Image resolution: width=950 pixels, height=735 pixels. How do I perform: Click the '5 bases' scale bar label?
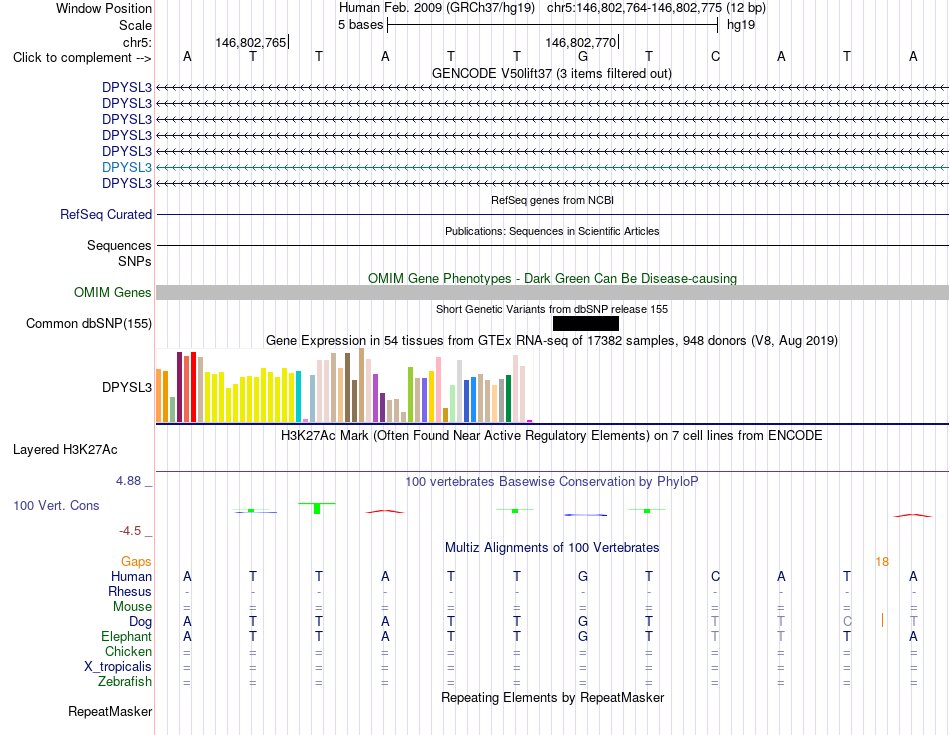360,25
